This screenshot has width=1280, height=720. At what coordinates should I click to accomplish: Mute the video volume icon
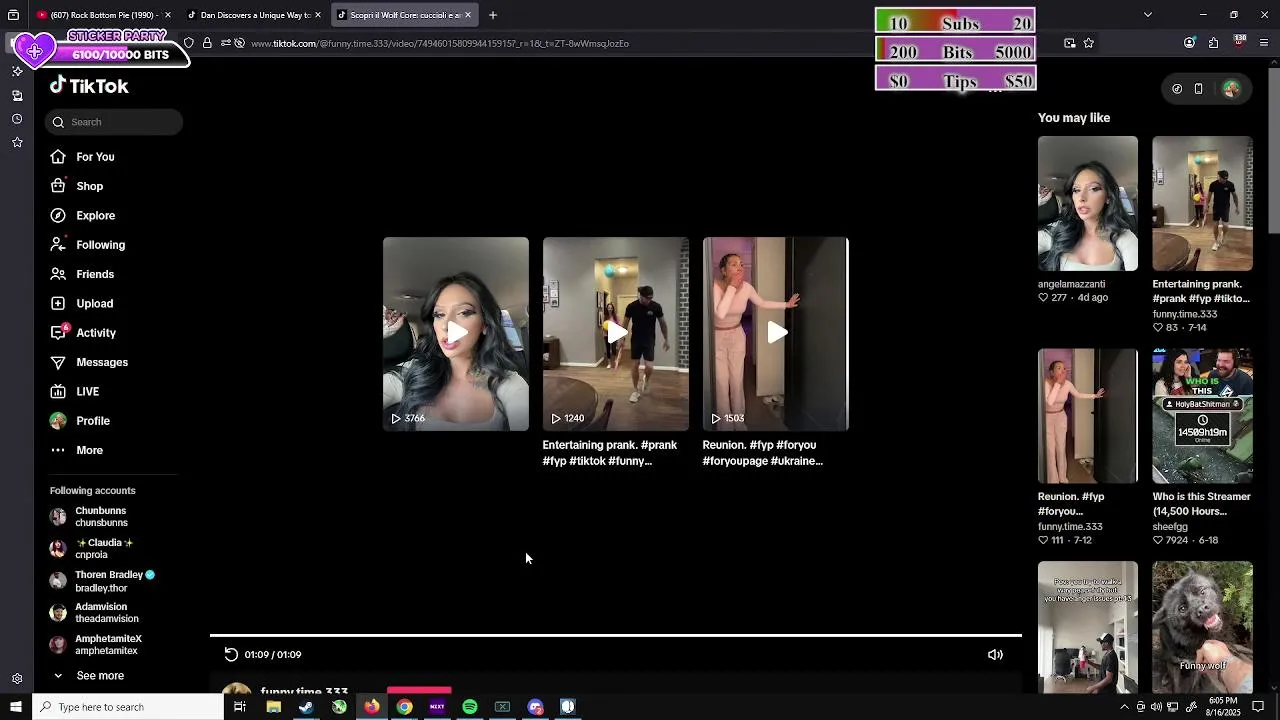point(995,654)
